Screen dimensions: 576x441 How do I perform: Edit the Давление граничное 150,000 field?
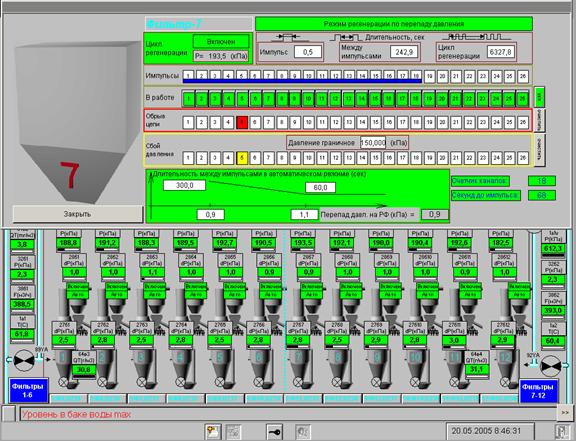(373, 143)
